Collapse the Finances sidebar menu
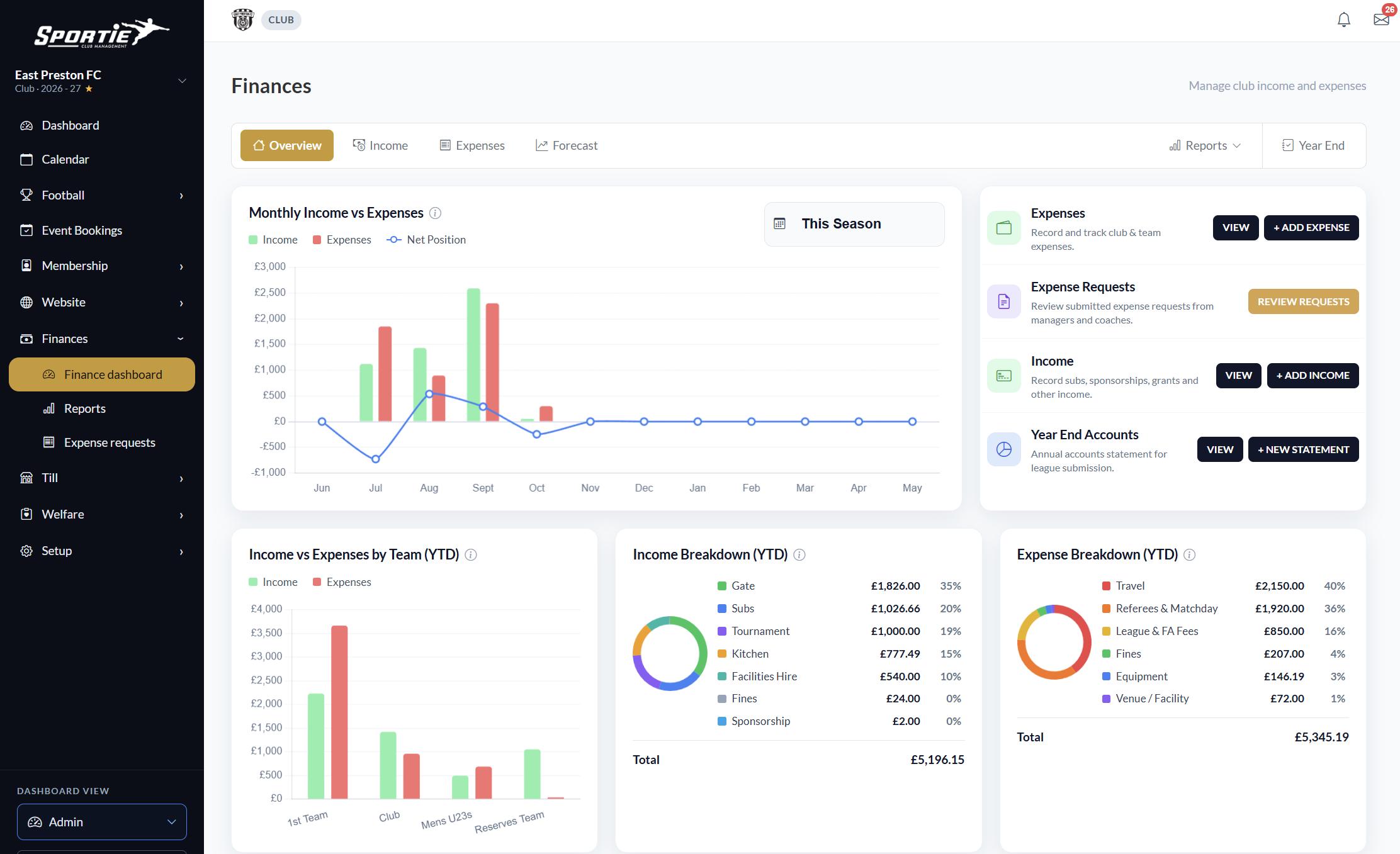The image size is (1400, 854). [102, 339]
